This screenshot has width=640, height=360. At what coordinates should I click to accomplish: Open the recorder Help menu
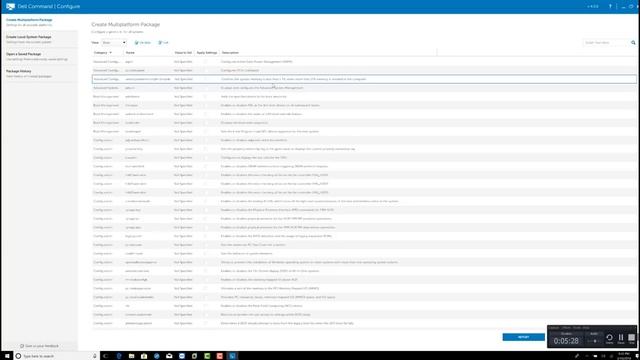coord(586,328)
